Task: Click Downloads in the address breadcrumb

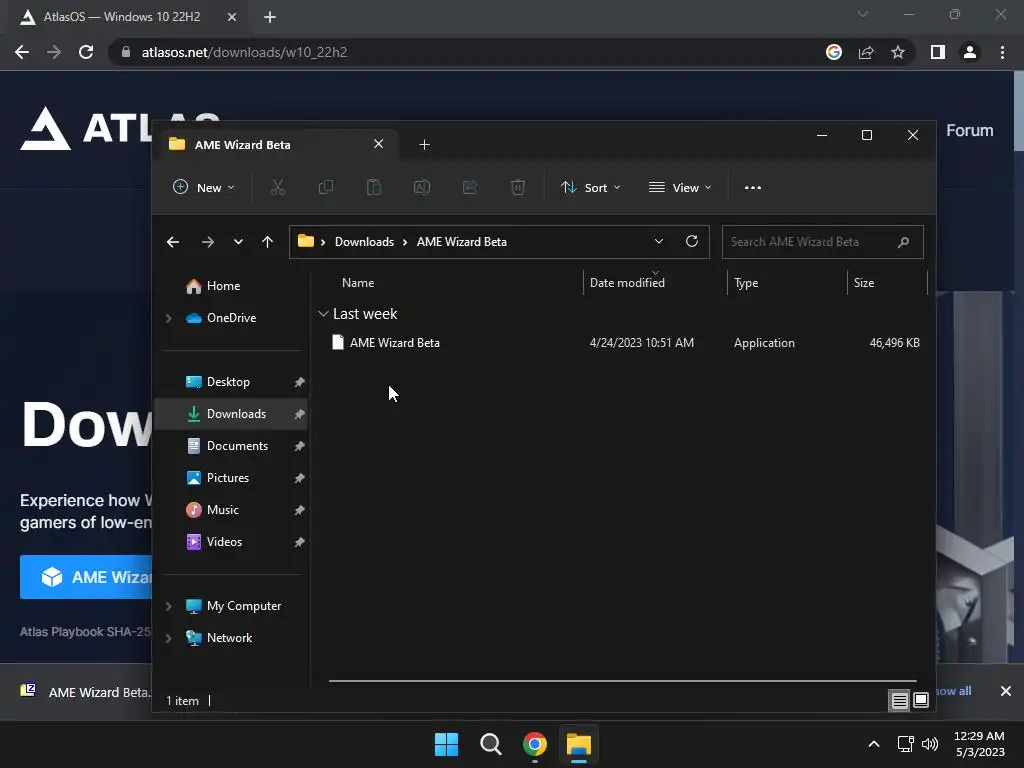Action: pos(364,242)
